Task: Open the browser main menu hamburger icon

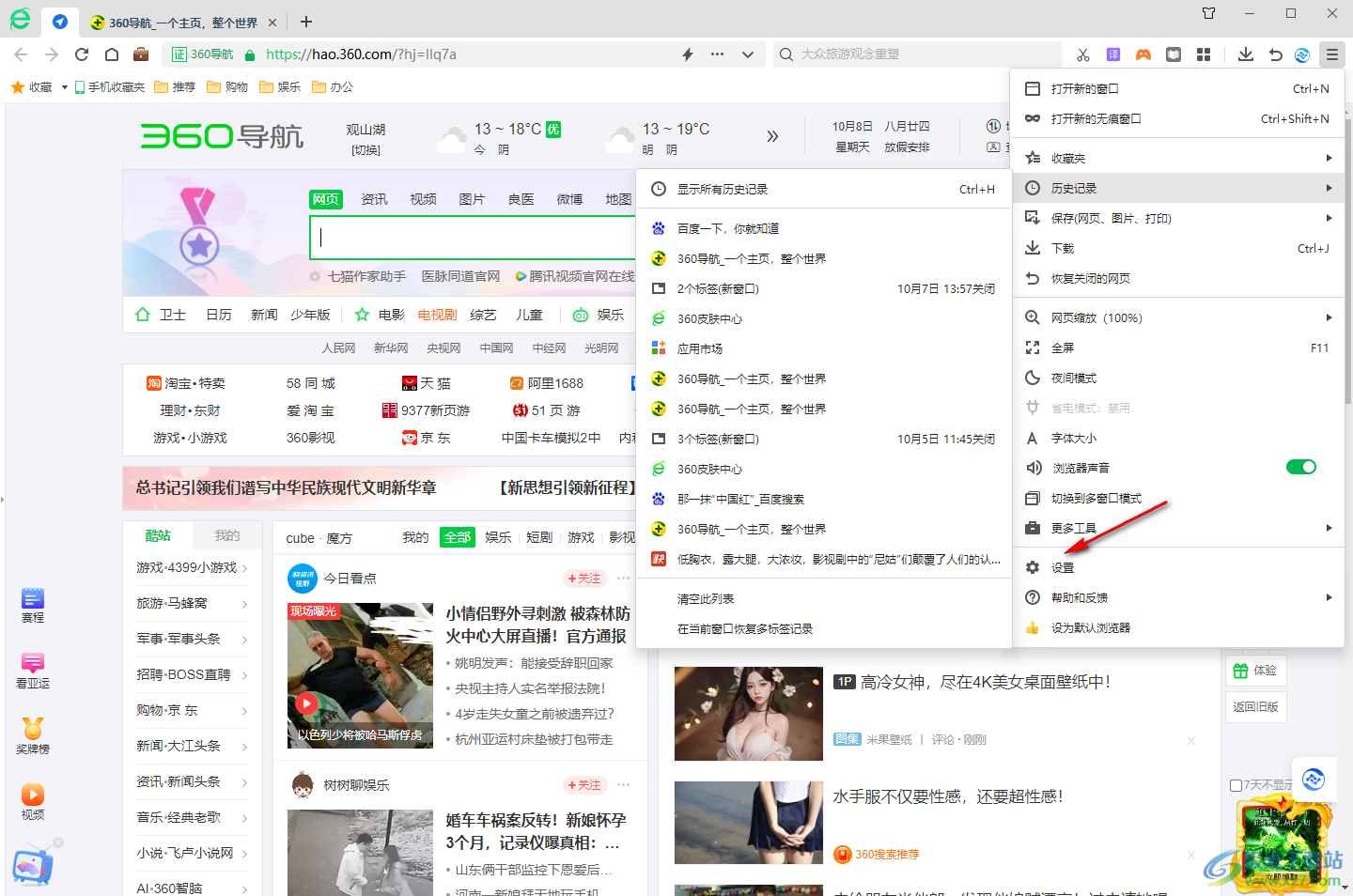Action: pos(1332,54)
